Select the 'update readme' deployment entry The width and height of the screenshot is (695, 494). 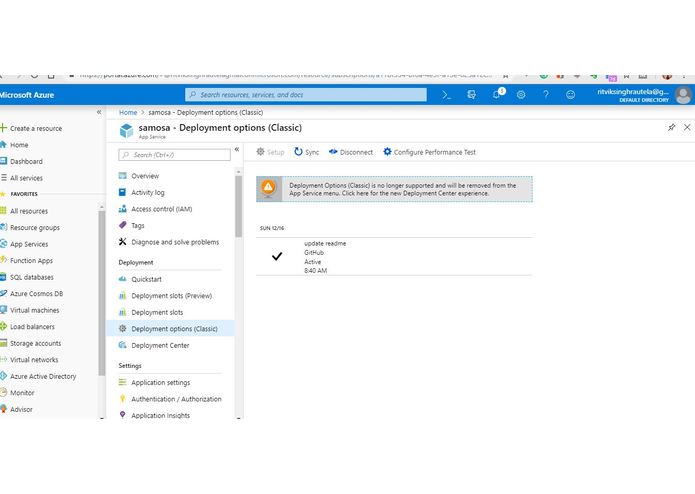(394, 257)
